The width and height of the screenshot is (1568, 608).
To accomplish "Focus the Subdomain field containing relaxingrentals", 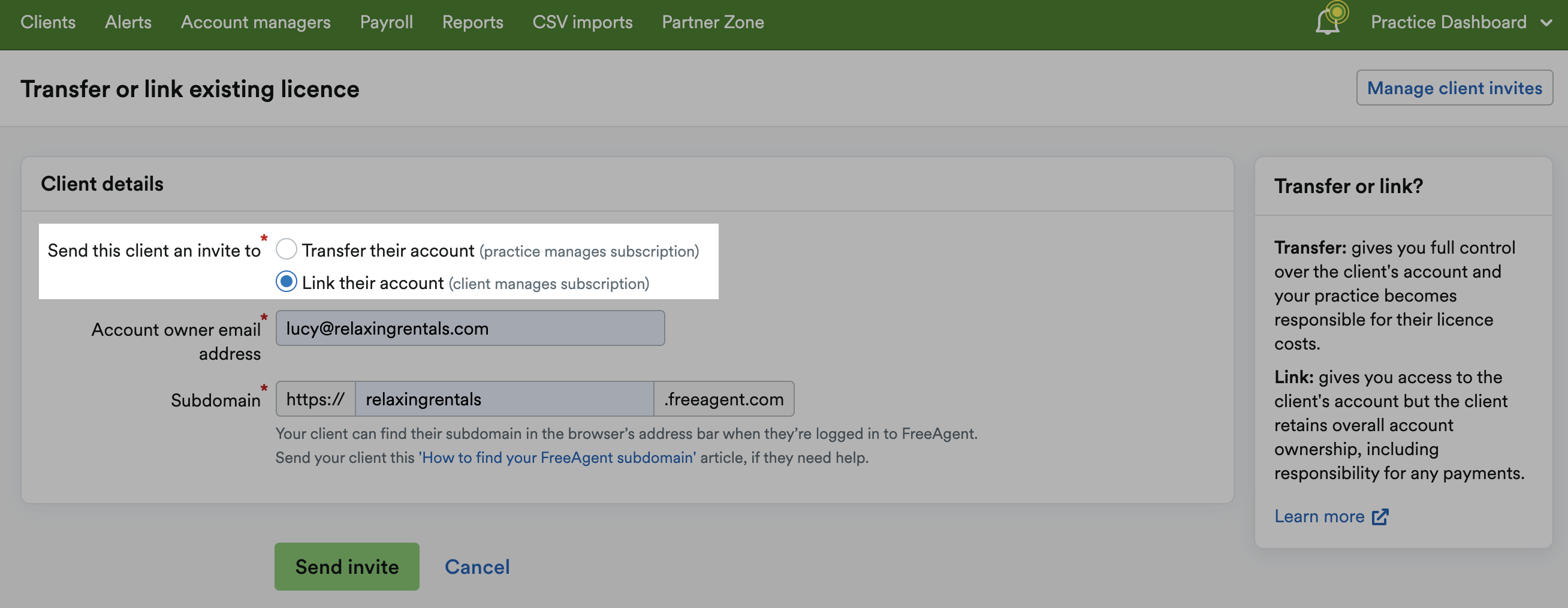I will [505, 399].
